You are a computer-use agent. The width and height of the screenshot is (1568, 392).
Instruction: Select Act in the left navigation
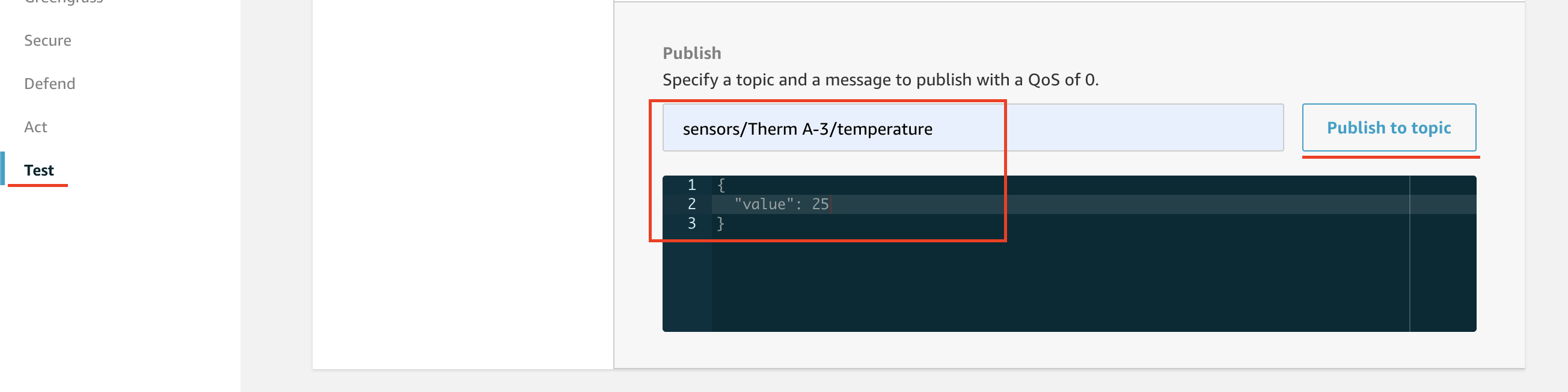click(x=35, y=127)
